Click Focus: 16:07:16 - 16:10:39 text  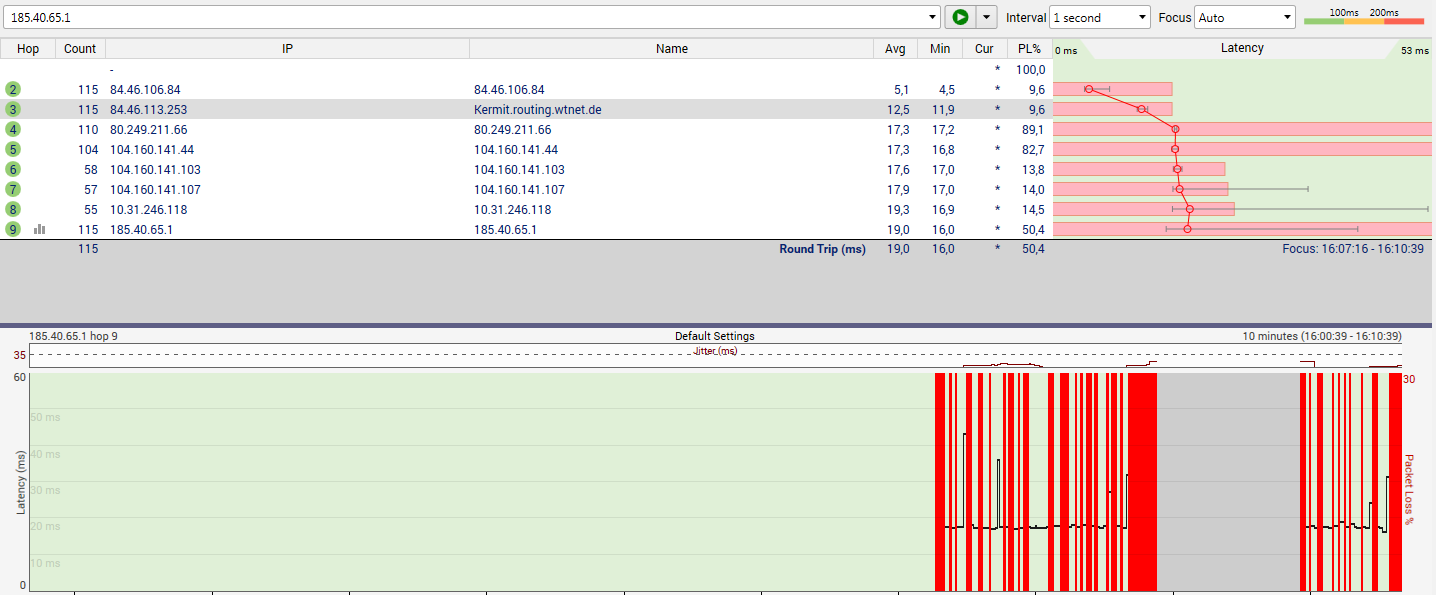1353,249
